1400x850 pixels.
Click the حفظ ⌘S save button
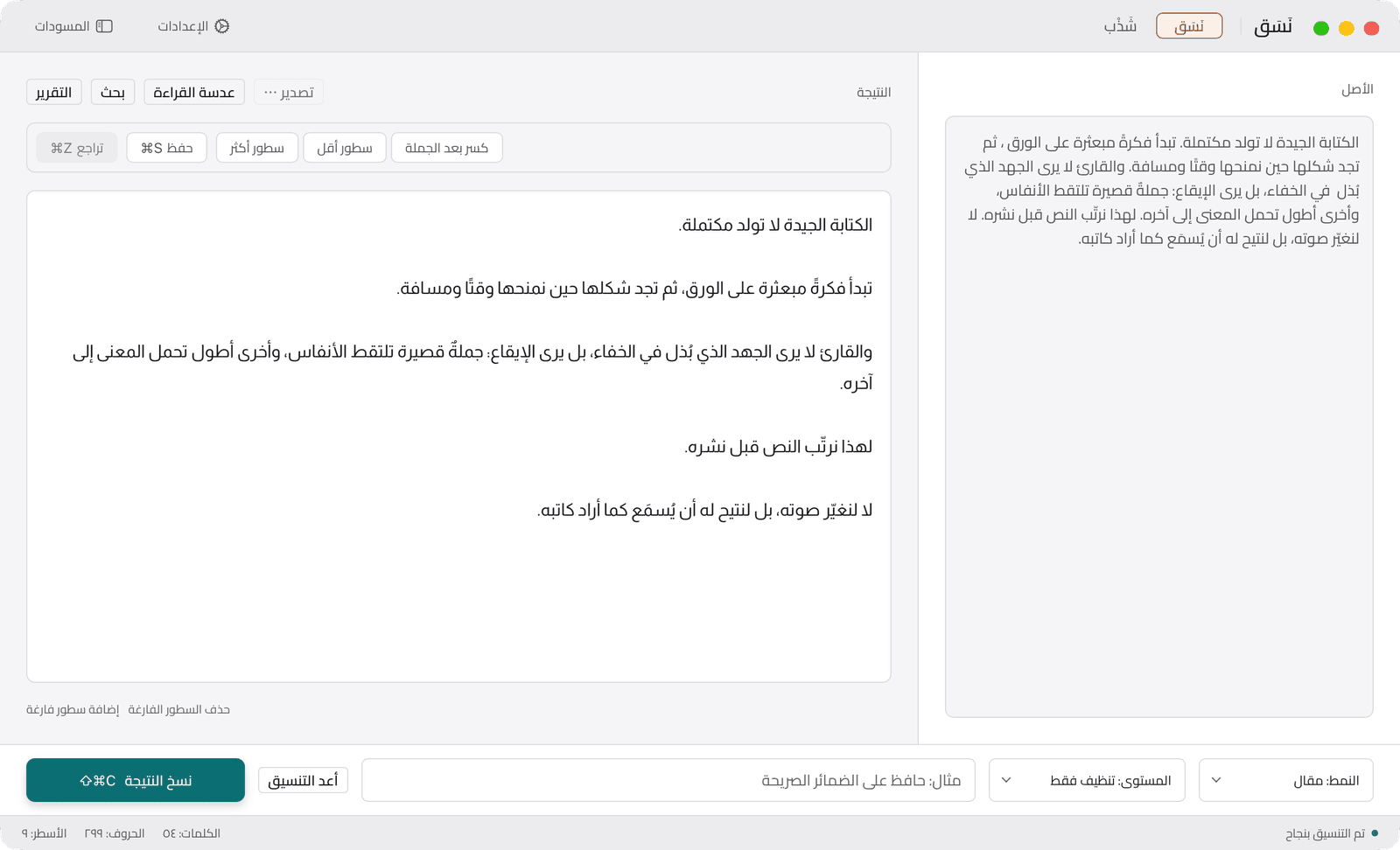[x=166, y=148]
